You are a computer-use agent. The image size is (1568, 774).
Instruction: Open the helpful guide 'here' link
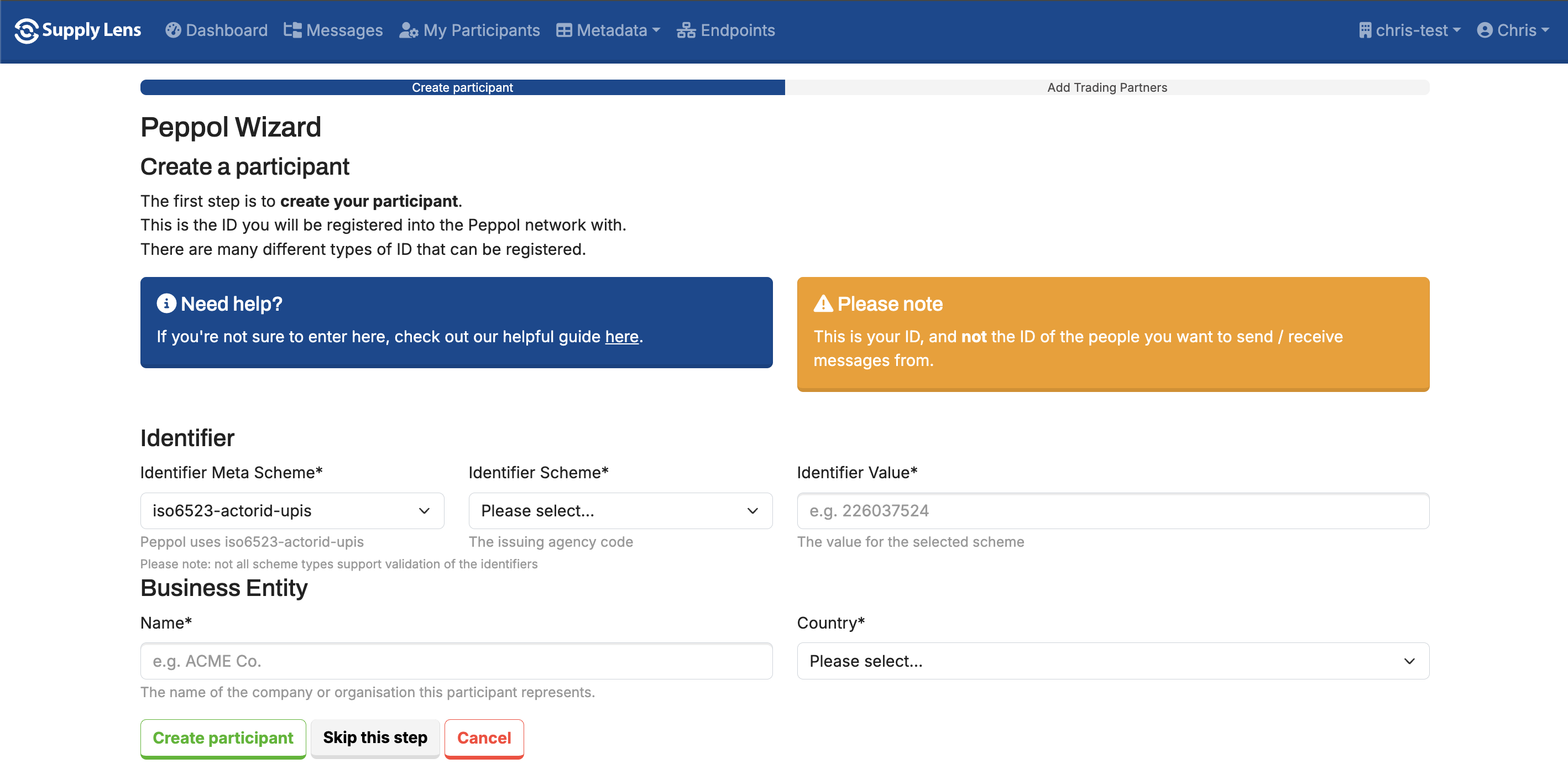(x=621, y=337)
